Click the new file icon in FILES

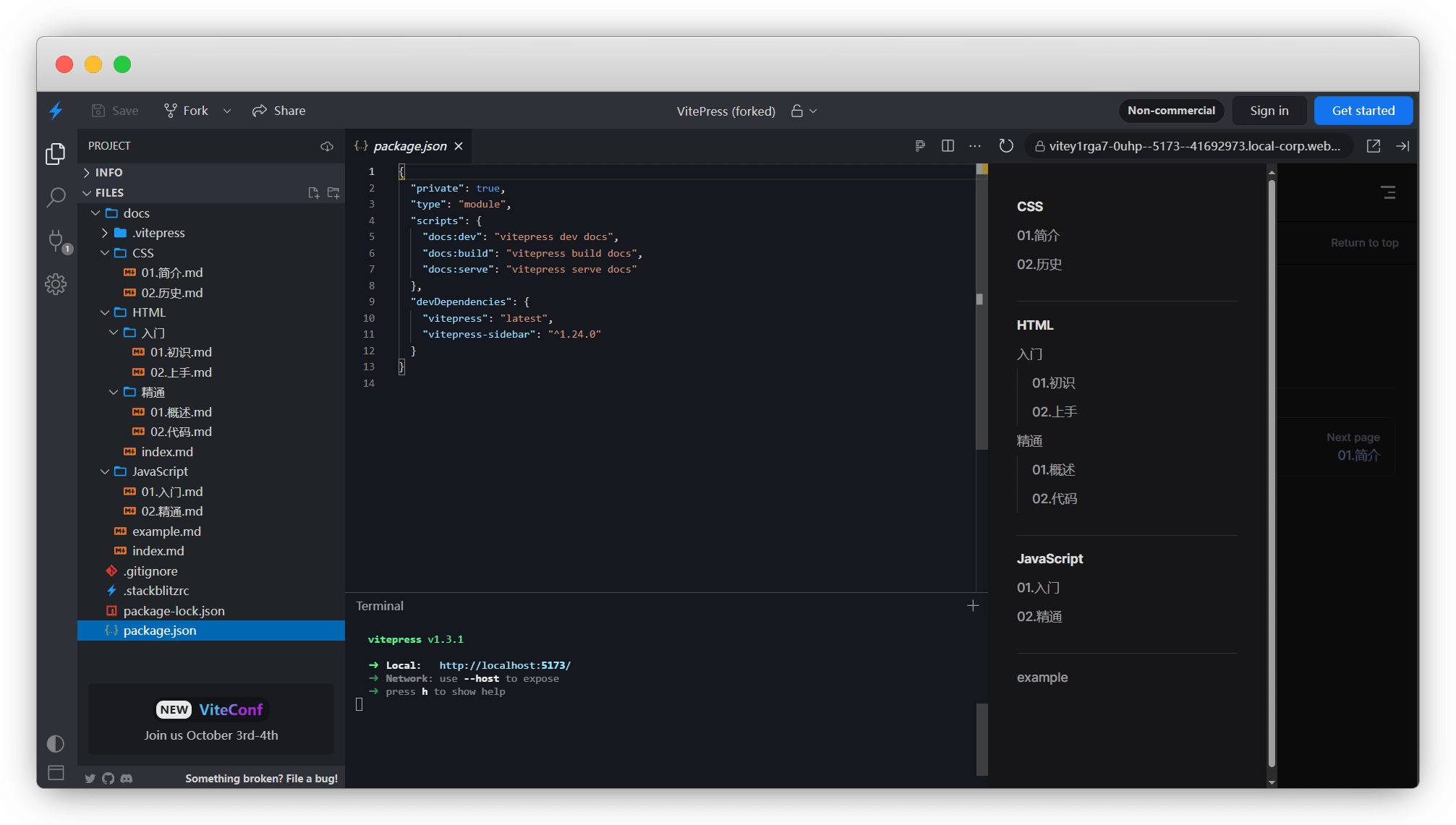pos(313,193)
